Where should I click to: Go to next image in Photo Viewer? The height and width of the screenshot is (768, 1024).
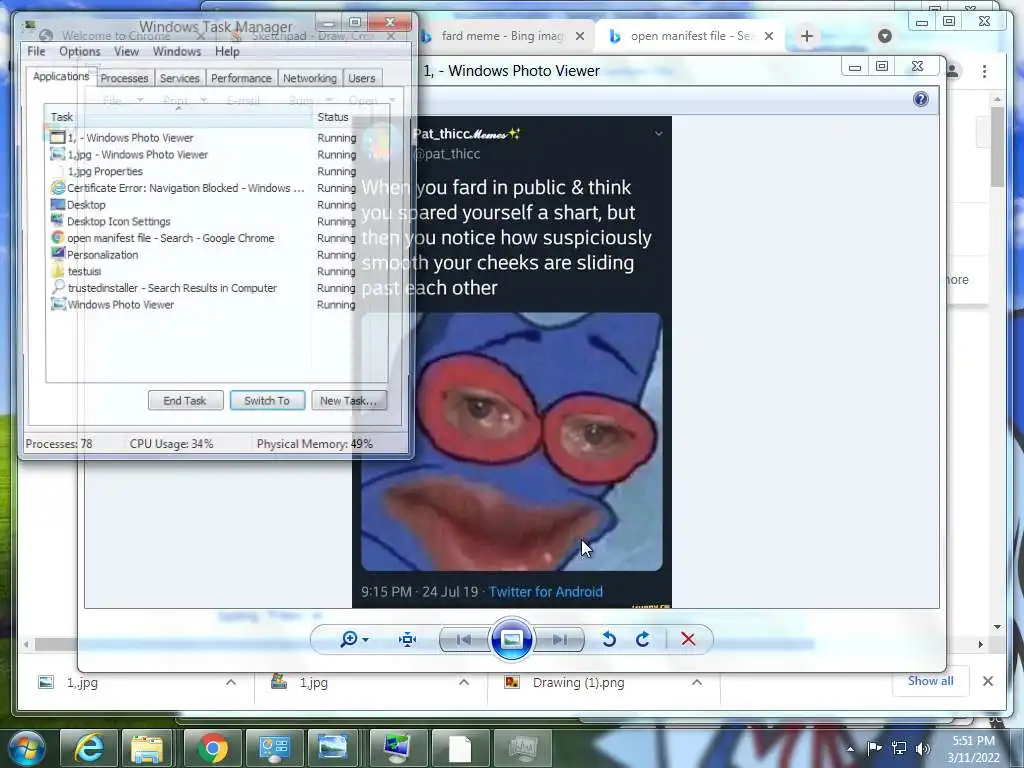[x=560, y=639]
